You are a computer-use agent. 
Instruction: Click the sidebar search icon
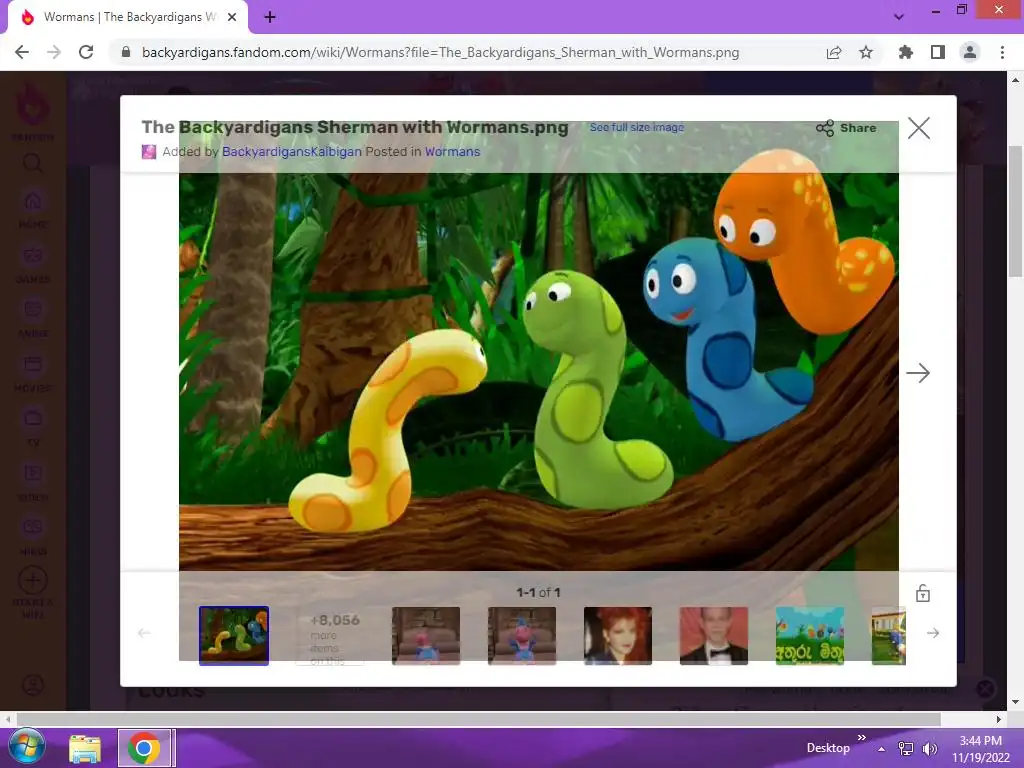(x=32, y=162)
